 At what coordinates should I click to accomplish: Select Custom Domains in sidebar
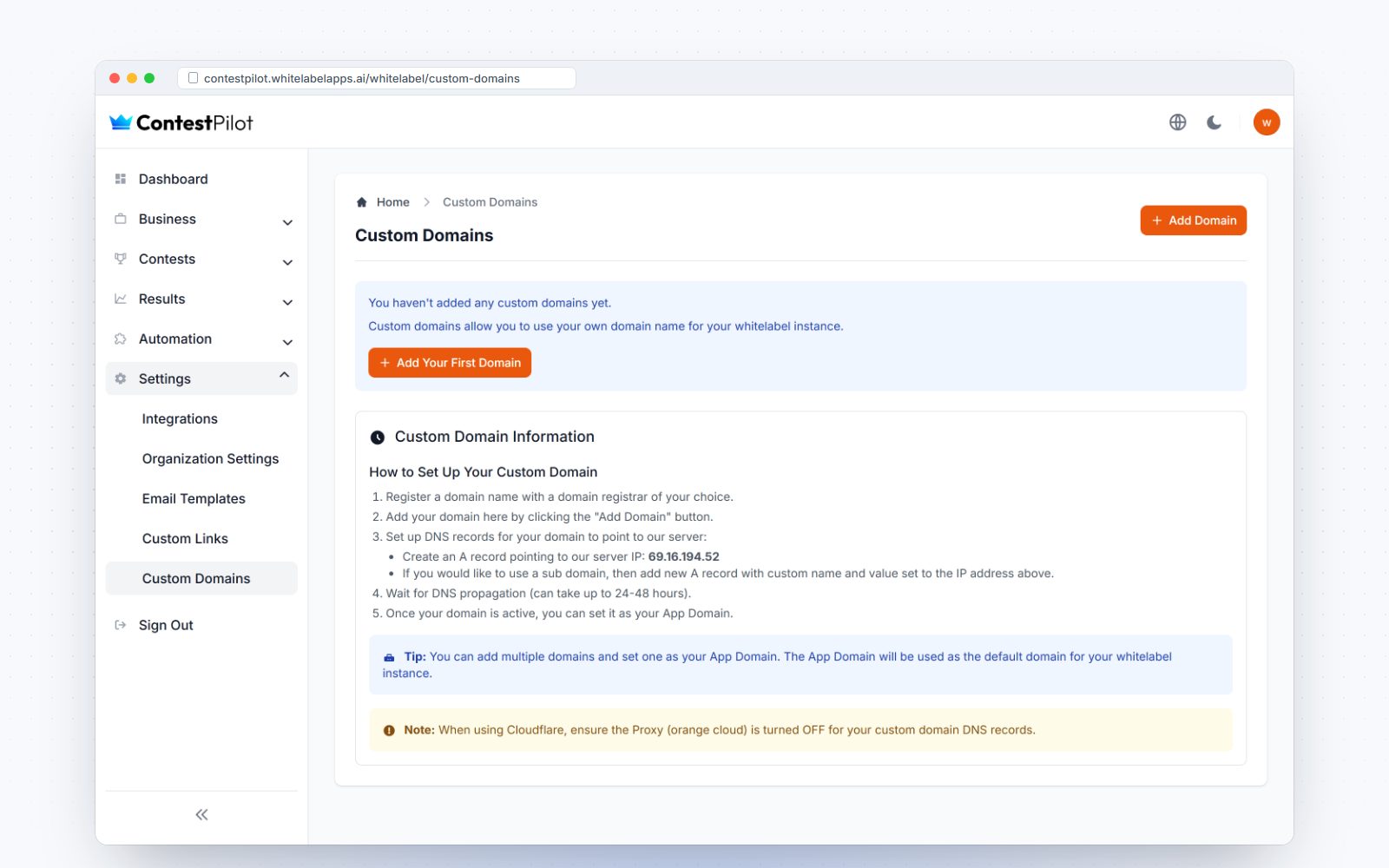201,578
